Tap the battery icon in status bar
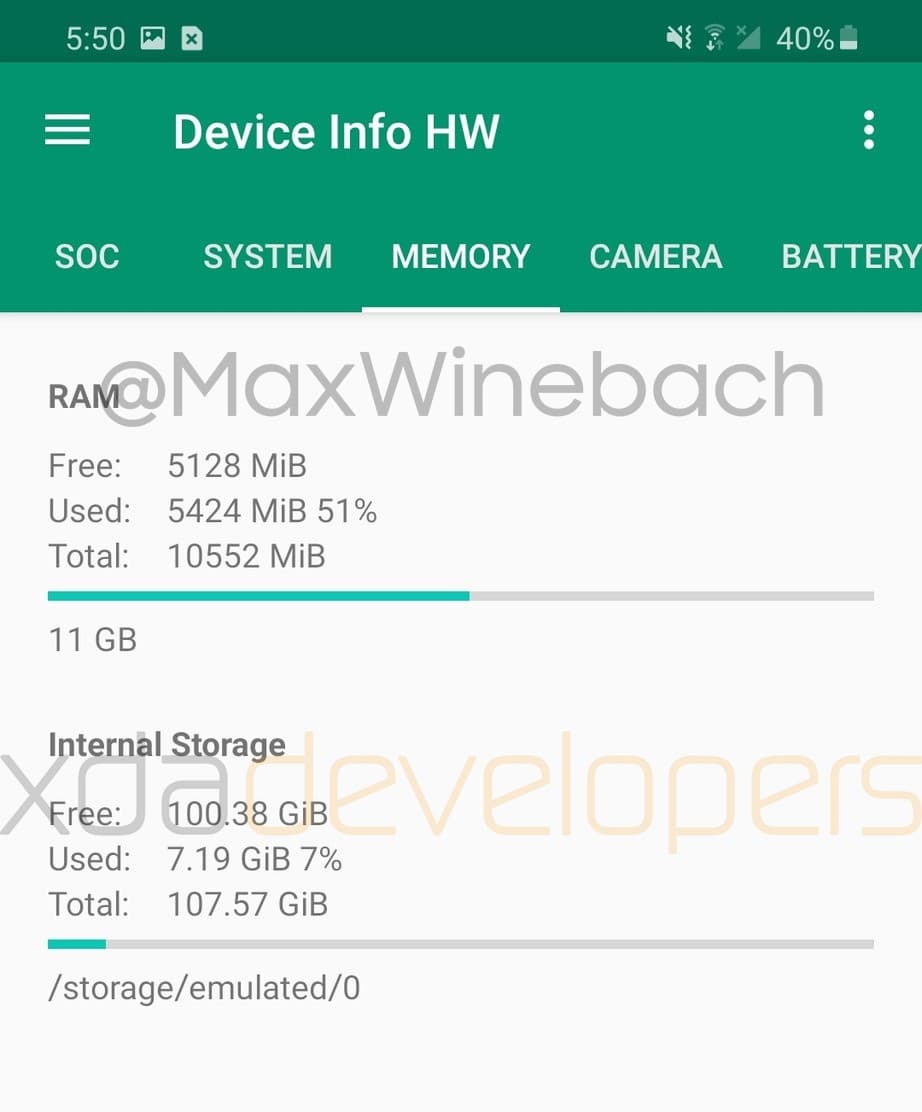 point(848,38)
